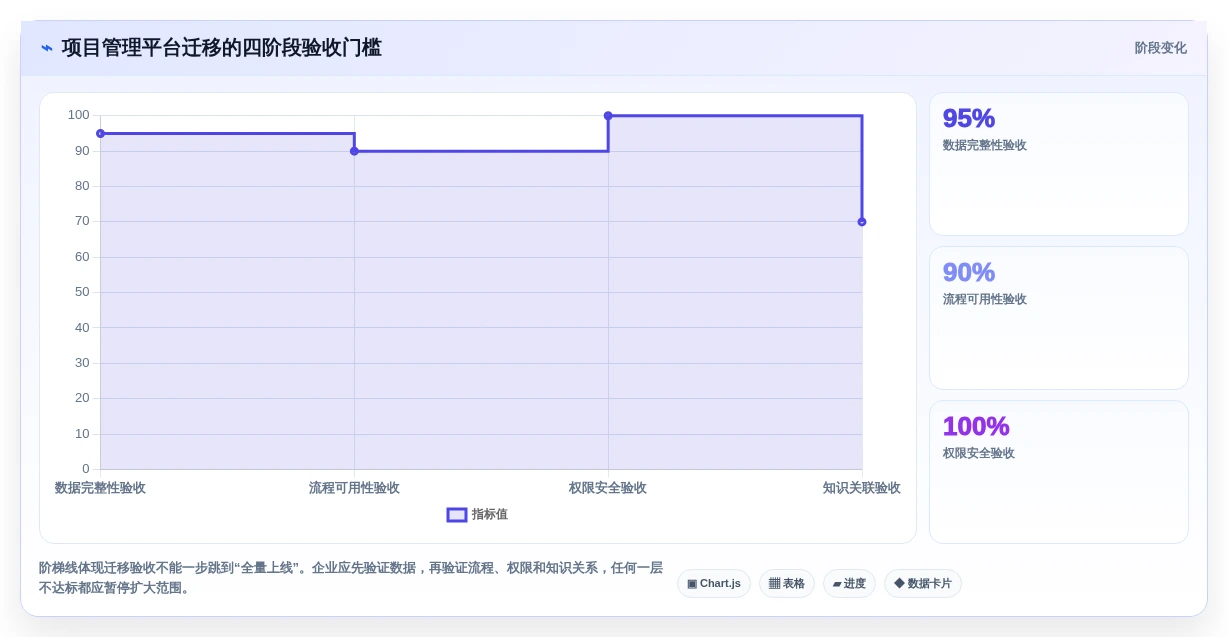Click the y-axis value 100

(x=79, y=115)
